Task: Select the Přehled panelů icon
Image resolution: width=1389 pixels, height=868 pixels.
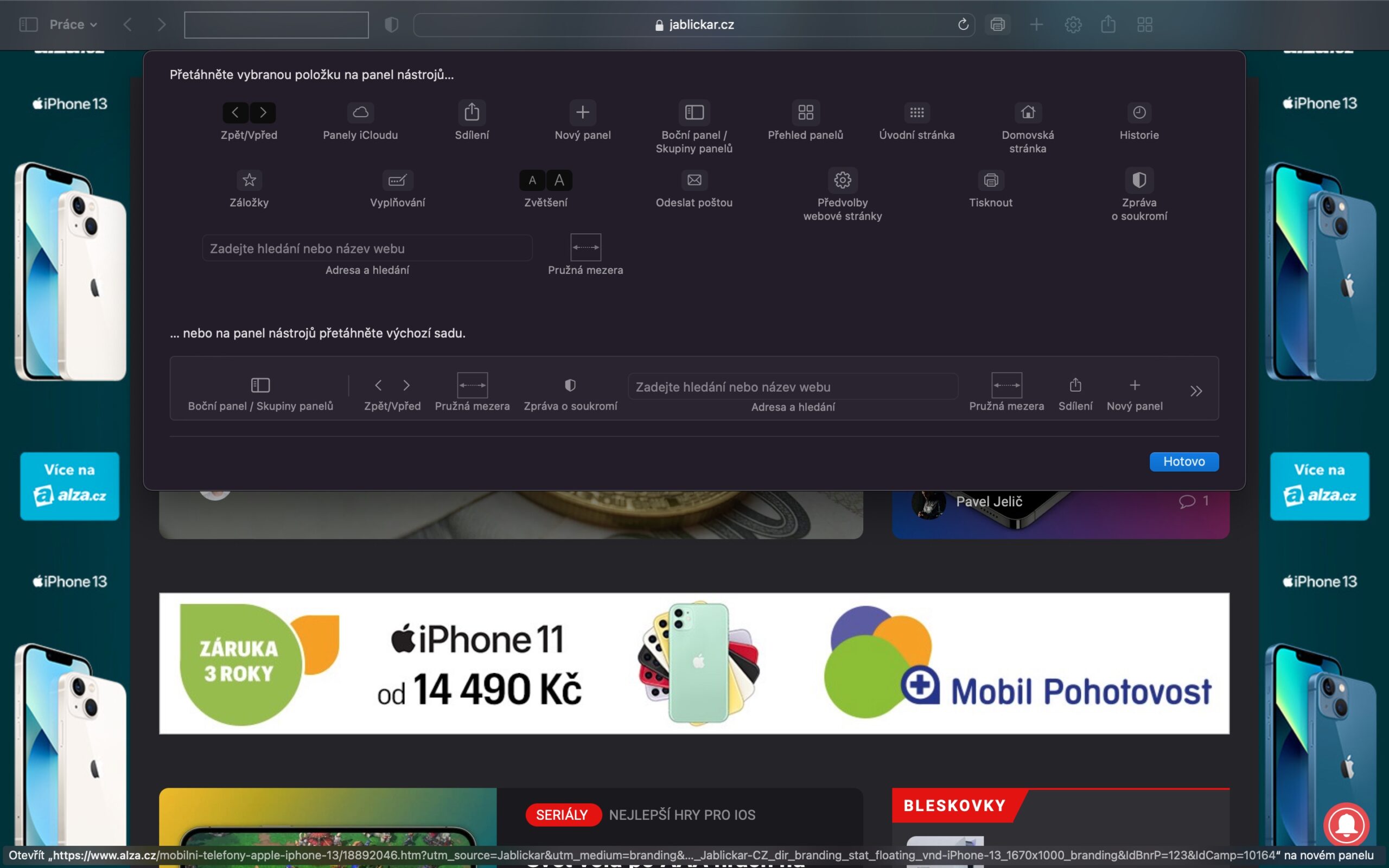Action: pos(805,112)
